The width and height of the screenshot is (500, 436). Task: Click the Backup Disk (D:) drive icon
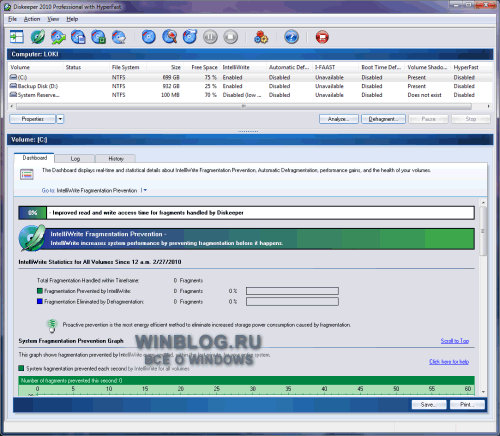[x=13, y=86]
